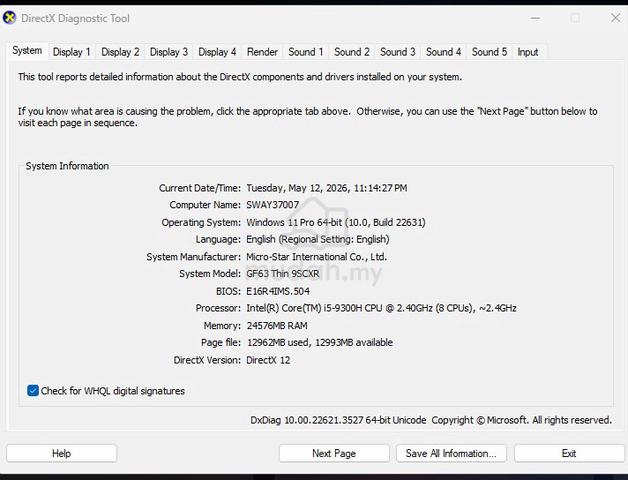Click the Intel Core i5-9300H processor value
This screenshot has width=628, height=480.
click(381, 308)
